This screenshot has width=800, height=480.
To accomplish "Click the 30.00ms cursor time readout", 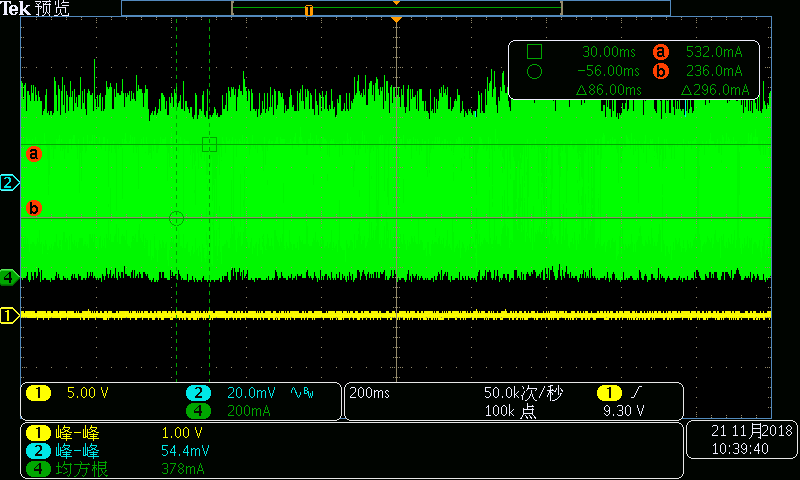I will 609,52.
